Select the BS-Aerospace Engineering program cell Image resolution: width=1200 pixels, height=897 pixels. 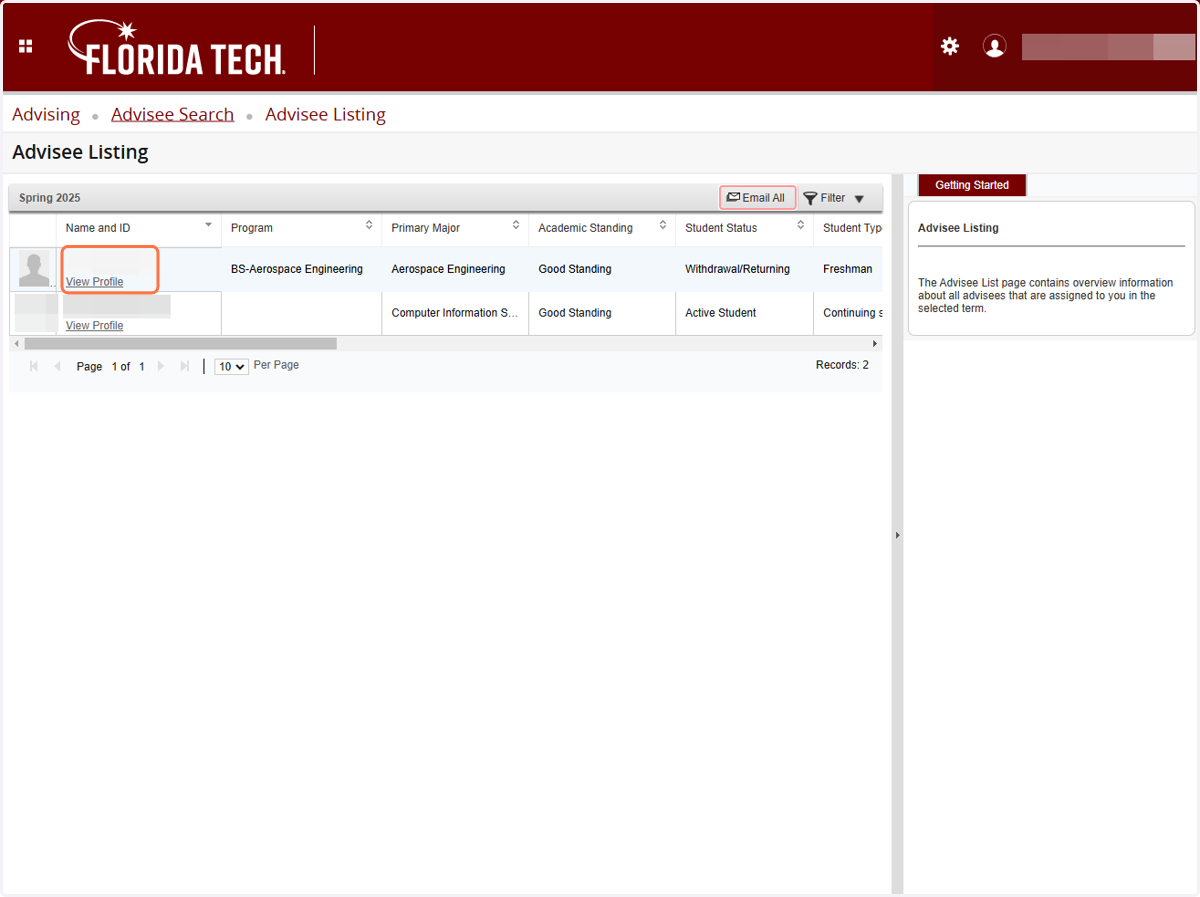tap(297, 269)
